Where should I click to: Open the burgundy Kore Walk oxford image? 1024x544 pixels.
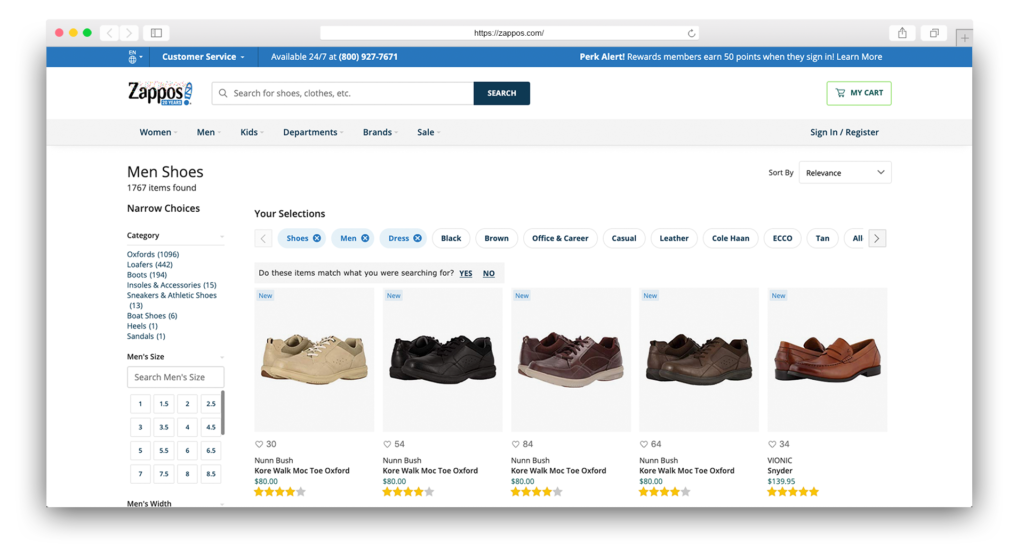pyautogui.click(x=571, y=360)
